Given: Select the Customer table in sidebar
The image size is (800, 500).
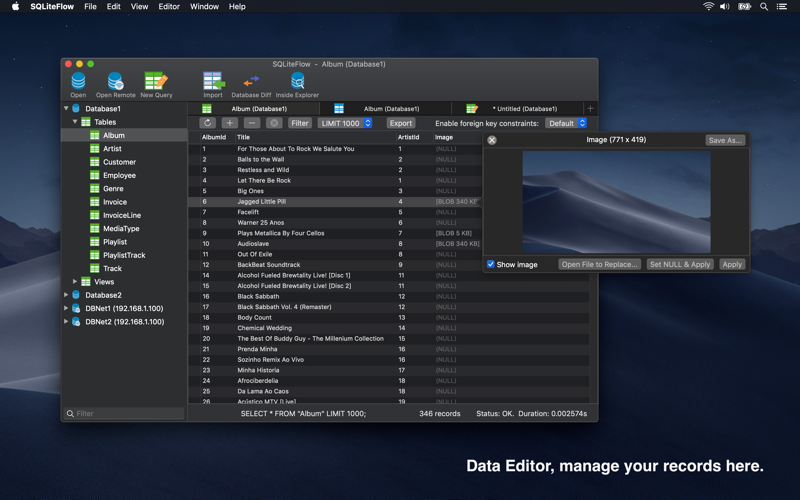Looking at the screenshot, I should point(119,162).
